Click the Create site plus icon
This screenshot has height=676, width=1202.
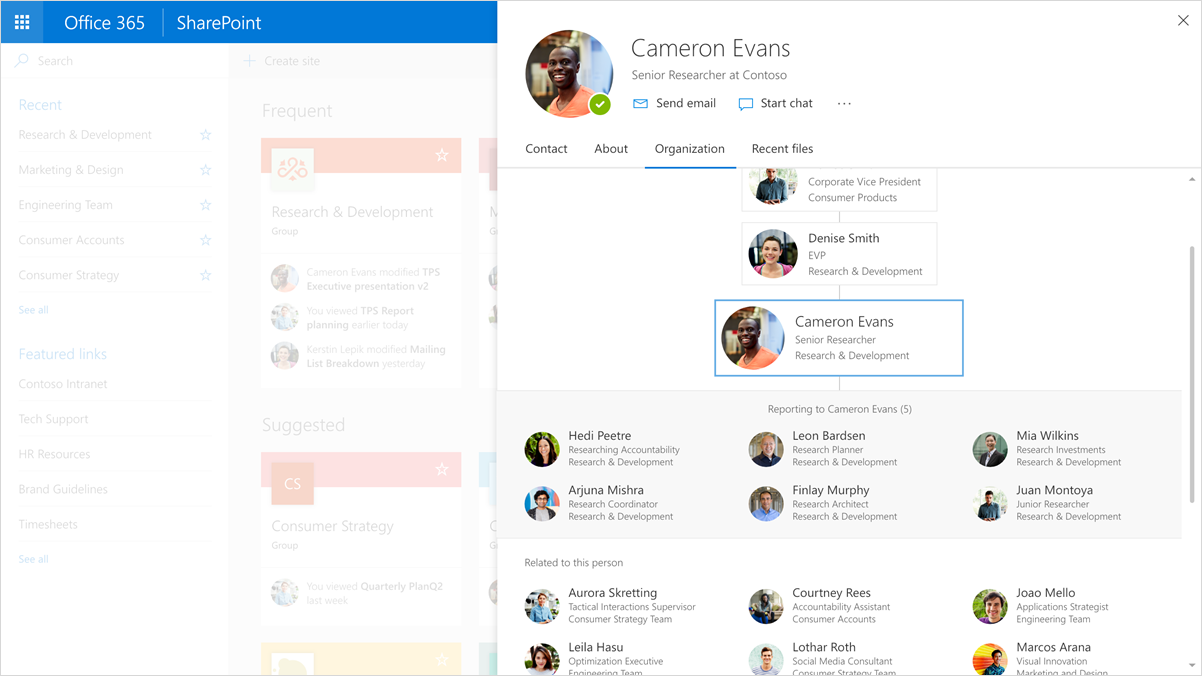pos(250,61)
